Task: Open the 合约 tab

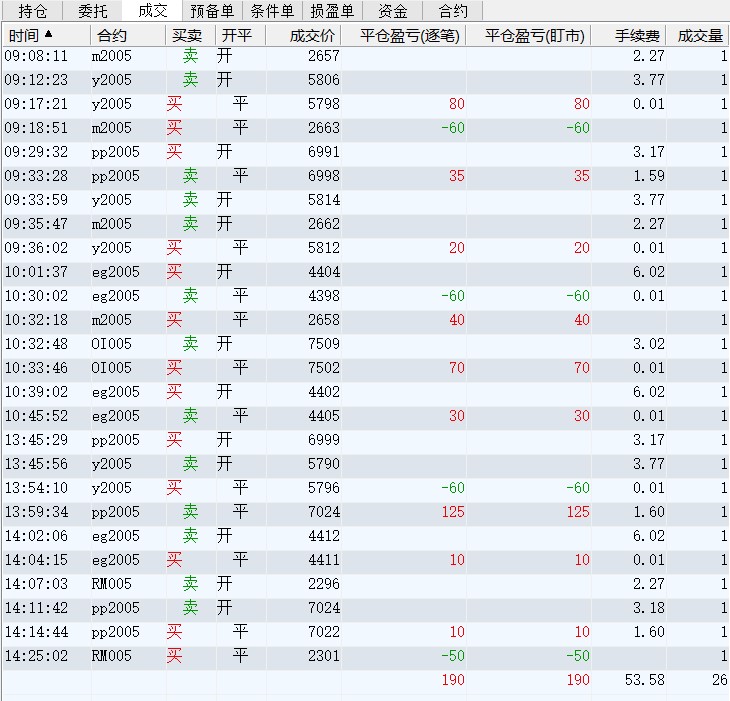Action: (x=453, y=11)
